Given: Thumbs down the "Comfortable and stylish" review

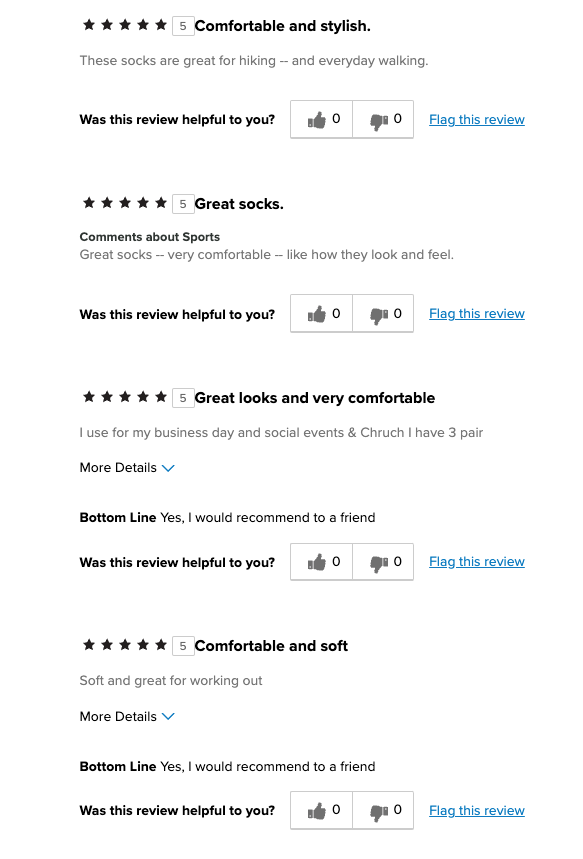Looking at the screenshot, I should pos(383,119).
